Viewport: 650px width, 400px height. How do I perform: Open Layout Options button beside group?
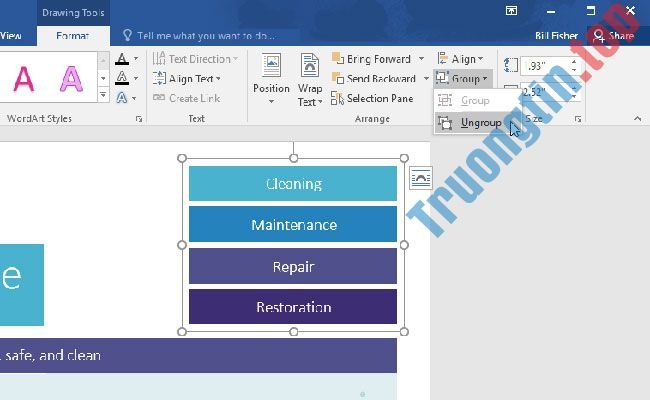pyautogui.click(x=421, y=178)
